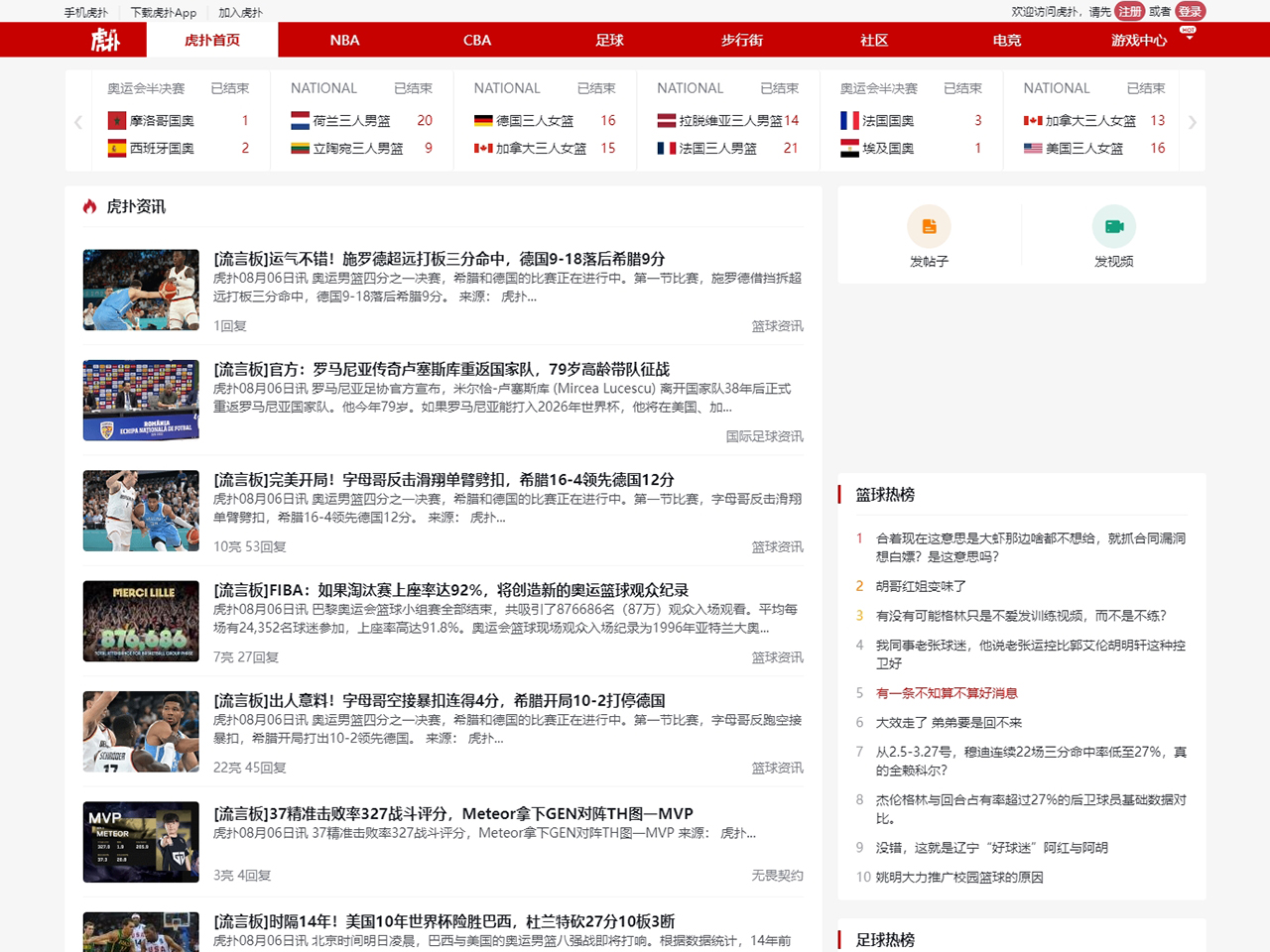Click the red 注册 register button

[1129, 12]
